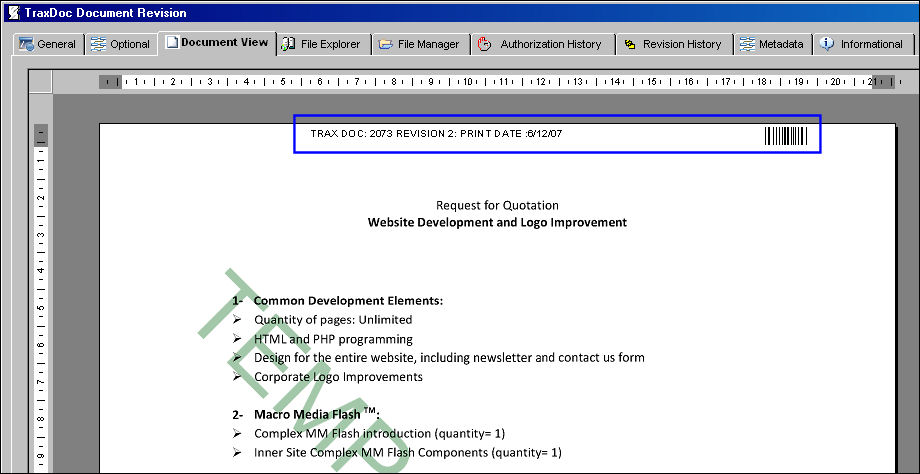920x474 pixels.
Task: Click the Revision History tab icon
Action: tap(630, 45)
